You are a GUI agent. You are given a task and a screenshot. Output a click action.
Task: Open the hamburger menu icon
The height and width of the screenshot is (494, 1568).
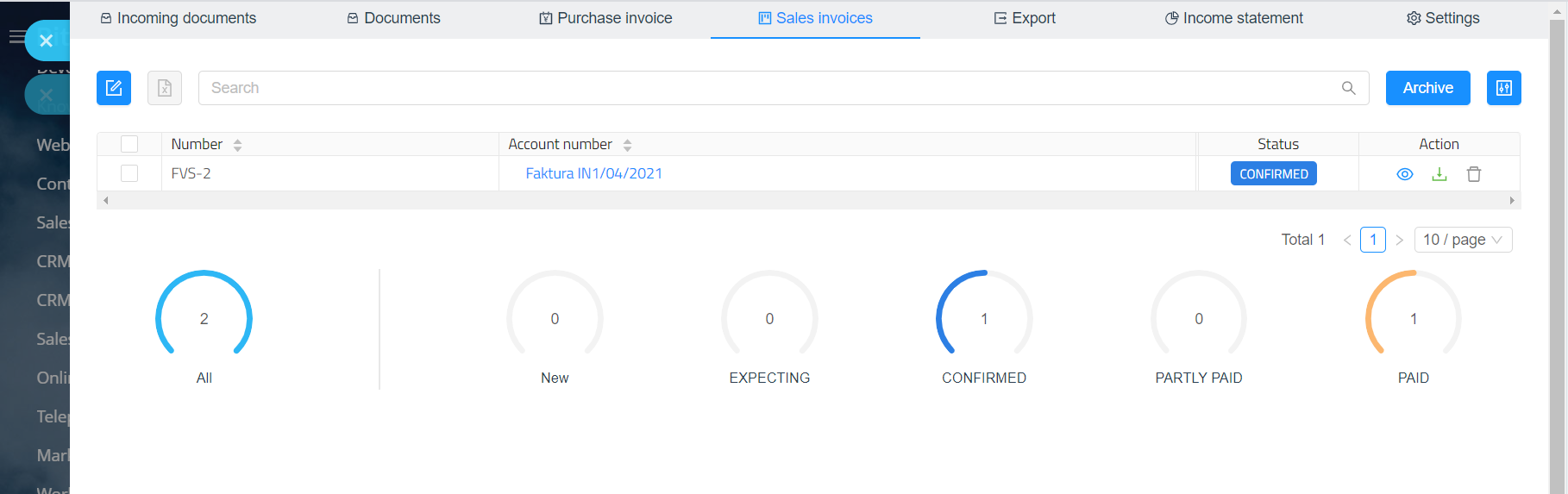(x=16, y=36)
